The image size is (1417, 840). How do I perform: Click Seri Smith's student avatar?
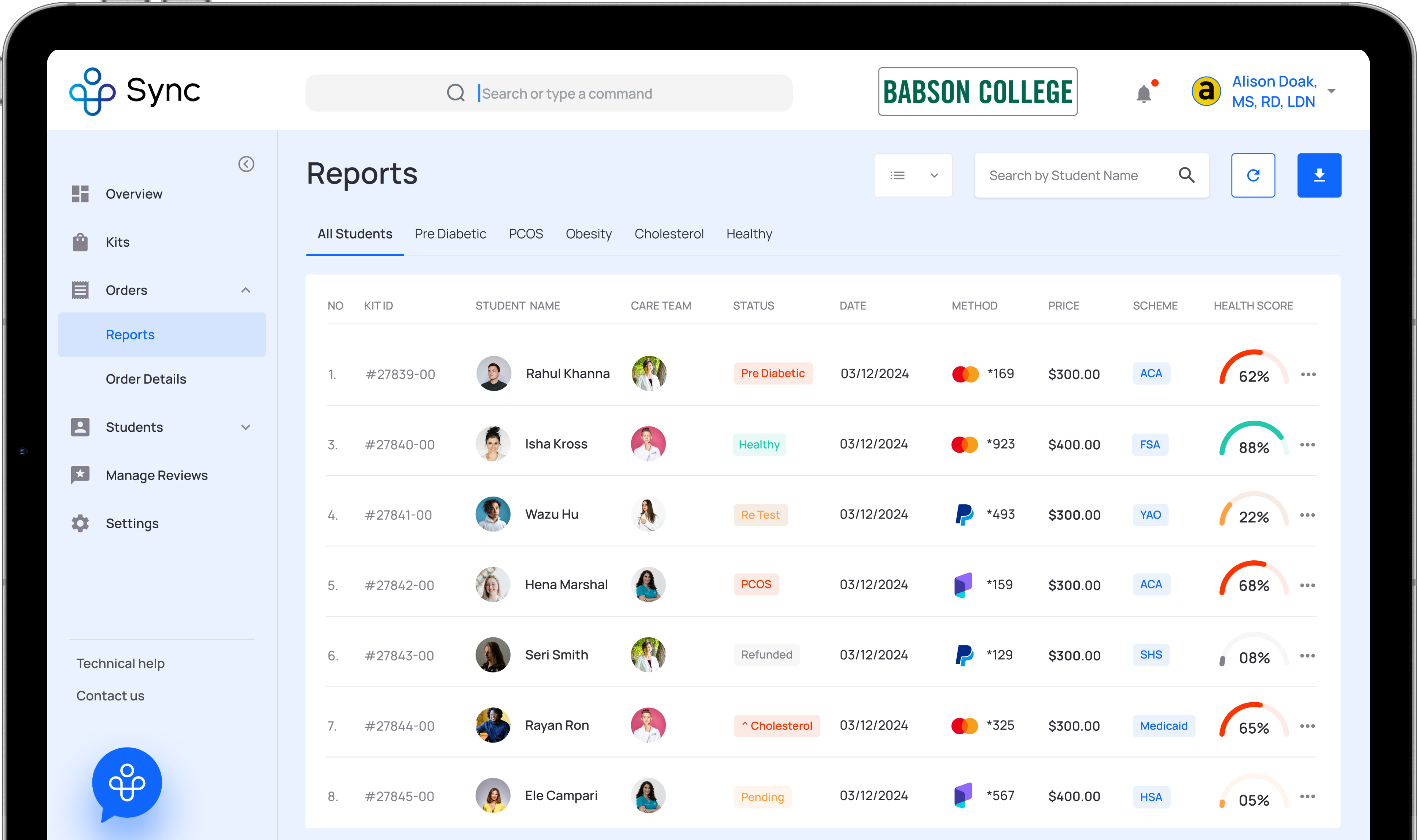(x=493, y=655)
